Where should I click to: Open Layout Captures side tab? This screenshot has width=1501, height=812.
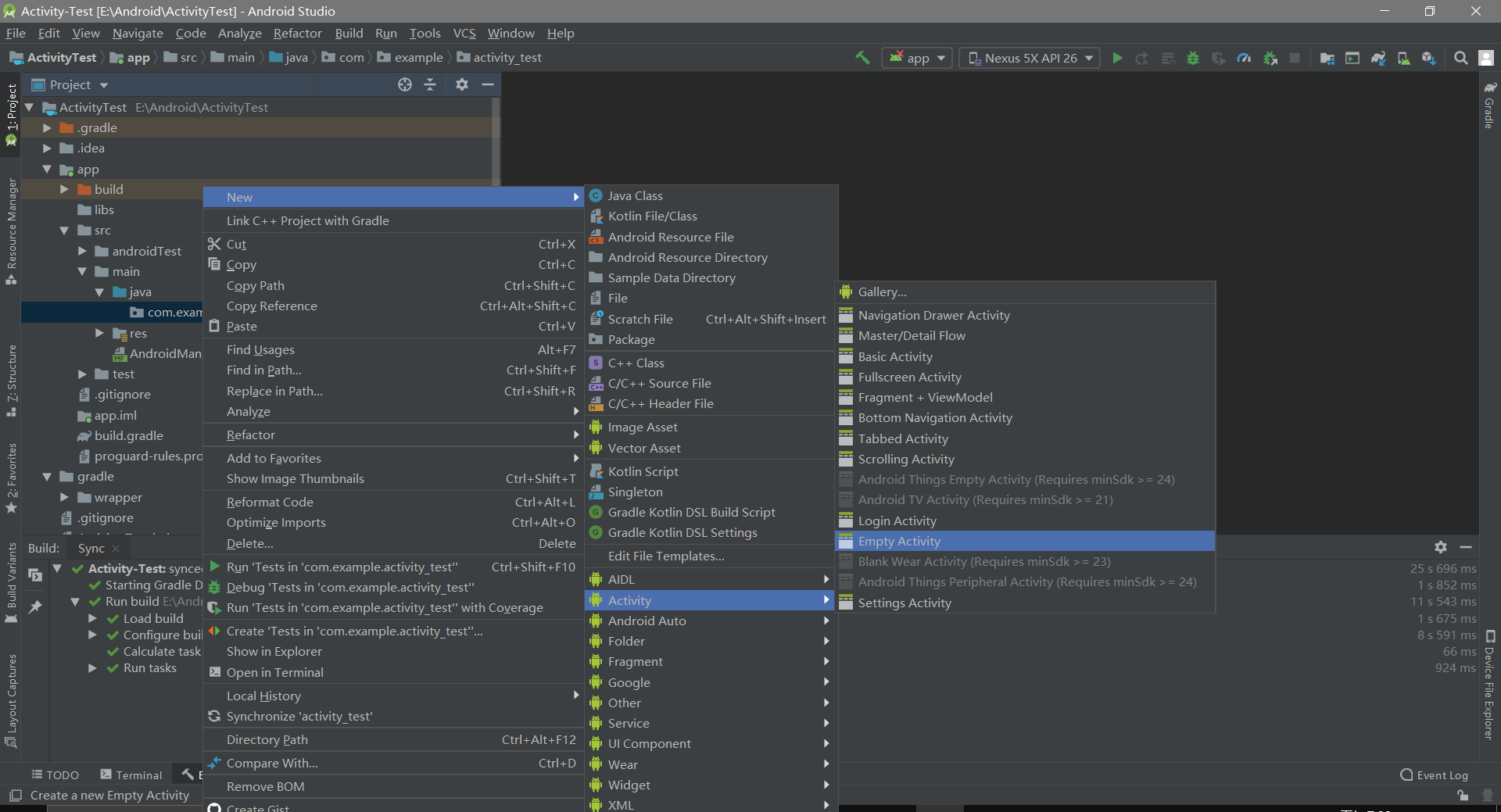tap(11, 700)
